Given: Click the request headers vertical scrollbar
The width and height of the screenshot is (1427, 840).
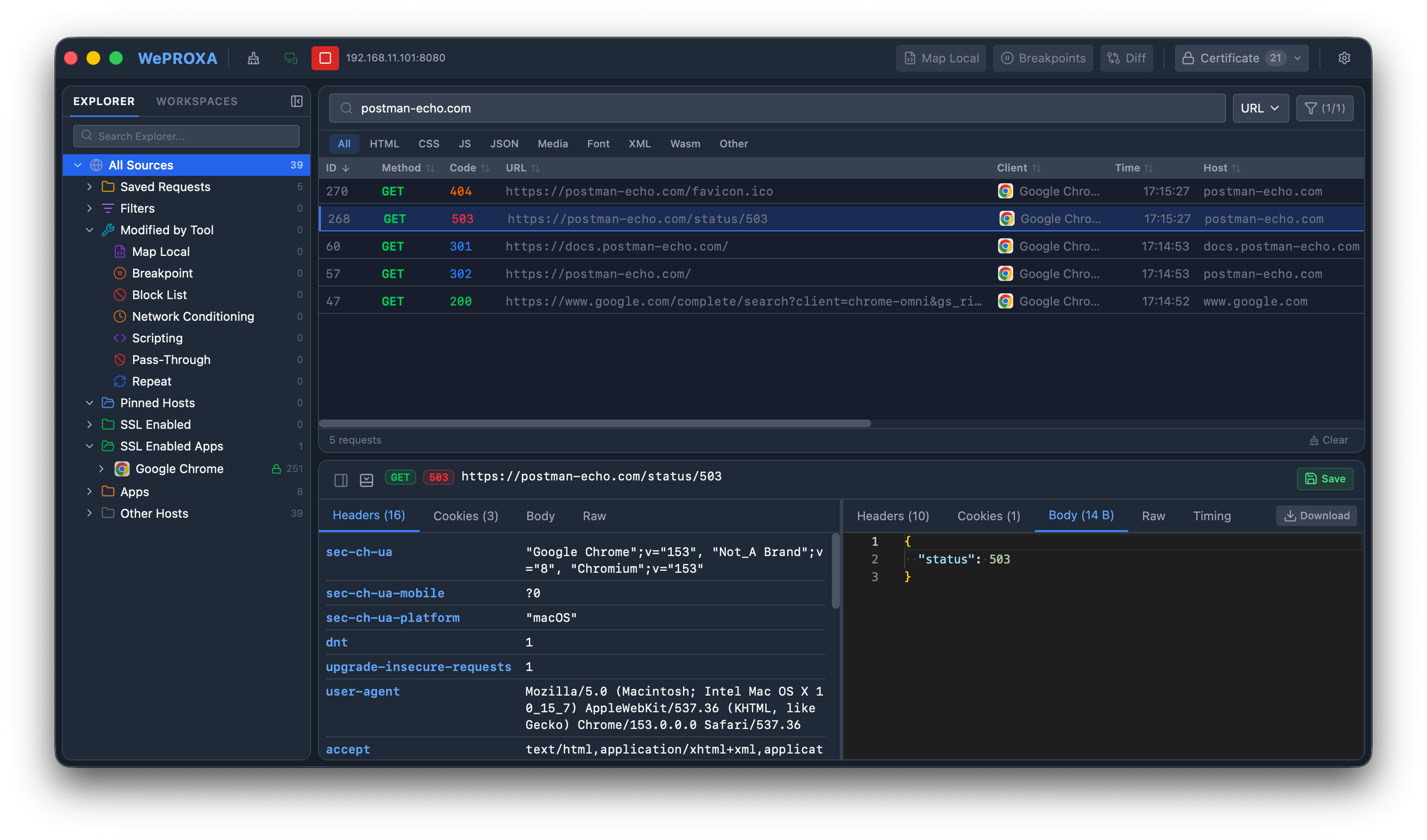Looking at the screenshot, I should click(835, 571).
